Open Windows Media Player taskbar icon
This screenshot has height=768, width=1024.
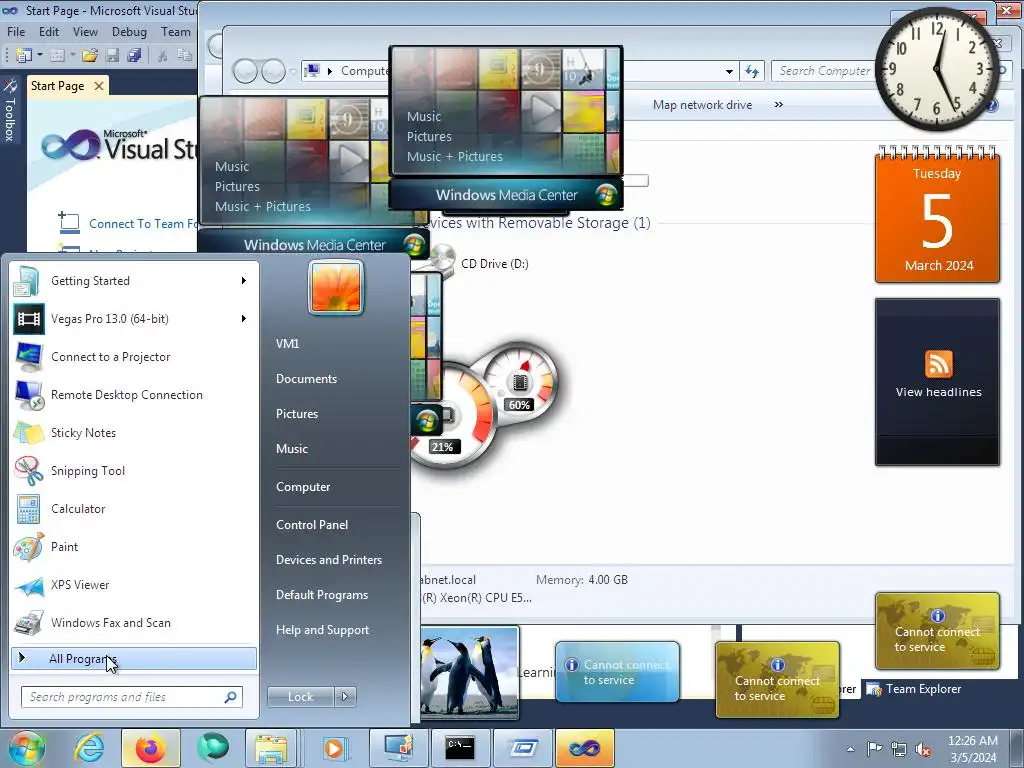(x=334, y=748)
